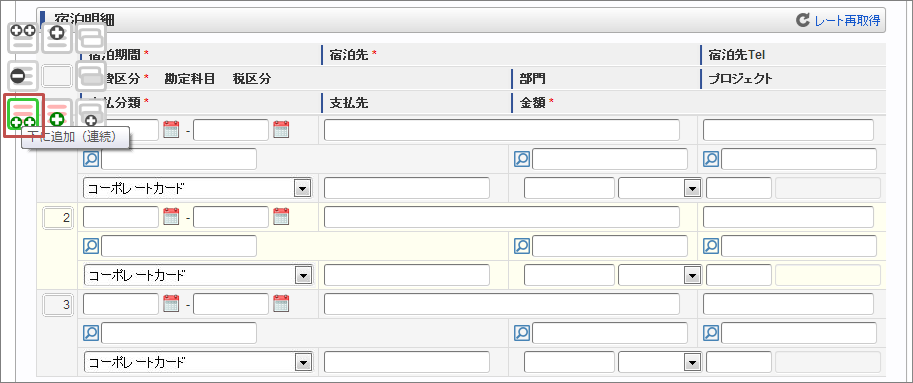913x383 pixels.
Task: Click the row number 2 box
Action: [58, 218]
